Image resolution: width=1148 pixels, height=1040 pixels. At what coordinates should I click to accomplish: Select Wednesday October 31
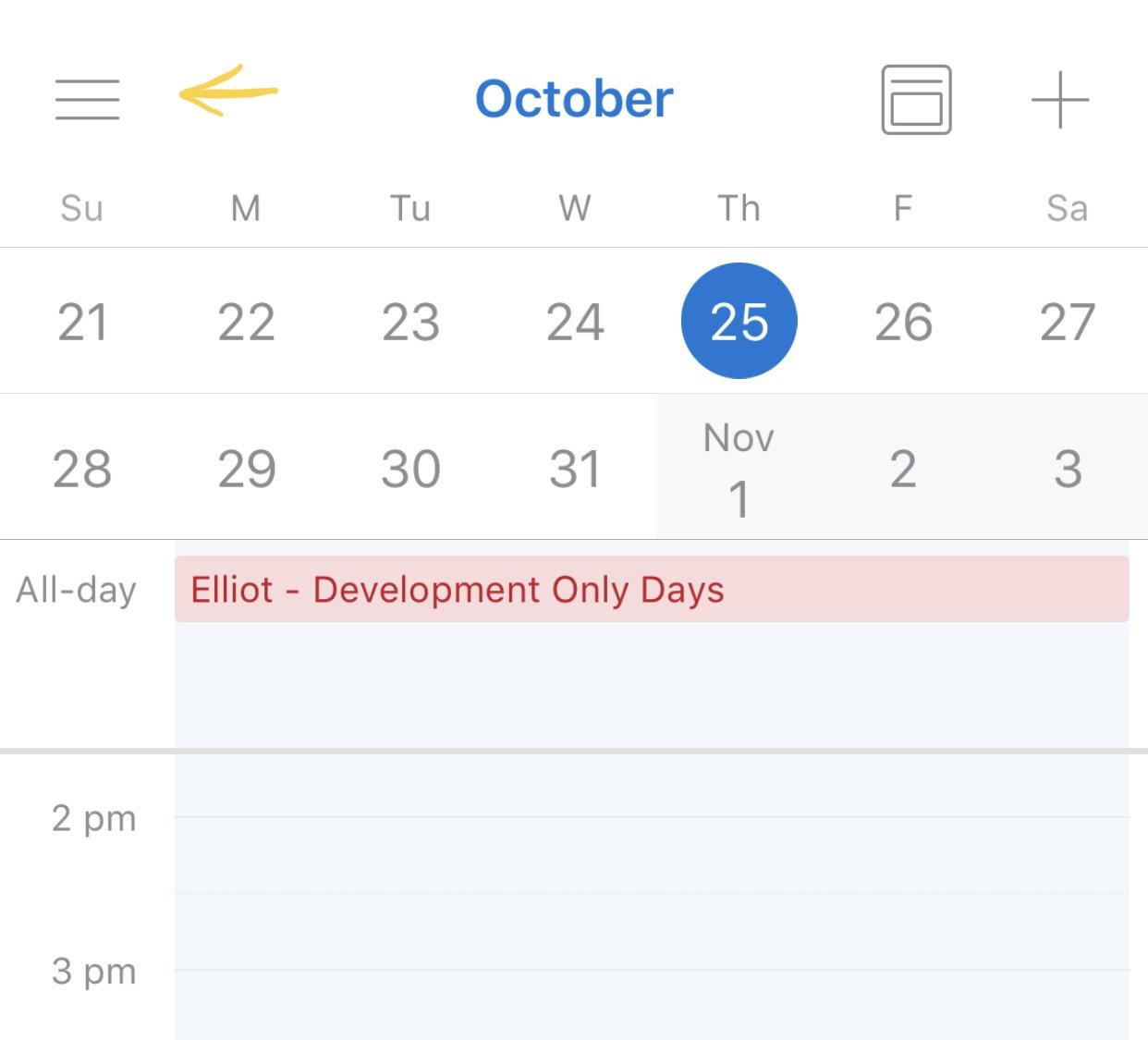pyautogui.click(x=575, y=469)
